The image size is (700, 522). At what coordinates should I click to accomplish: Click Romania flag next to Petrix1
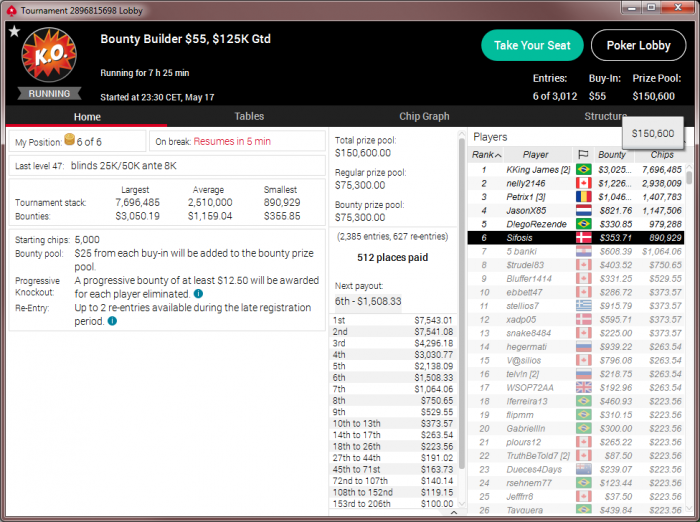click(583, 197)
